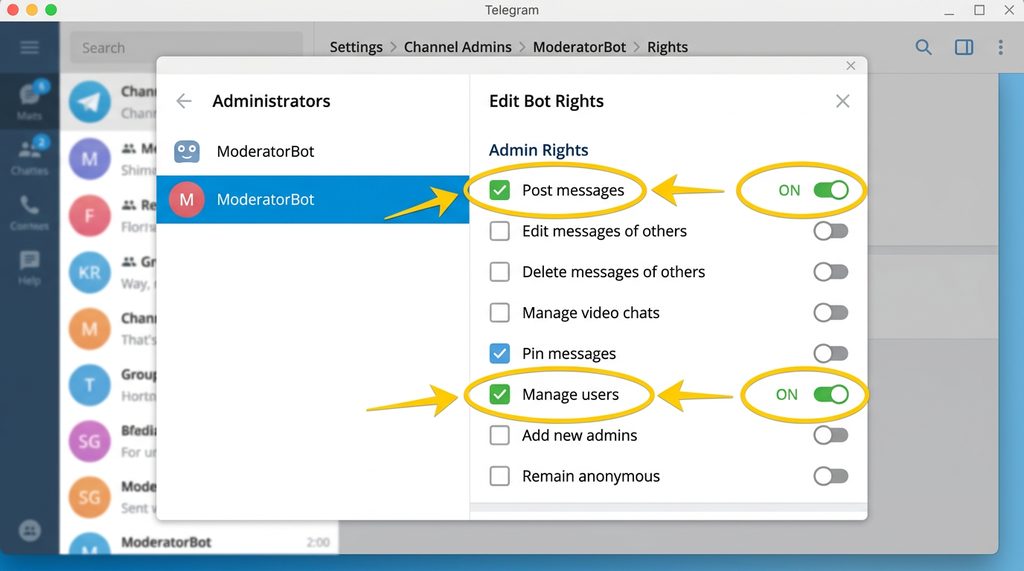Enable the Edit messages of others checkbox
1024x571 pixels.
click(500, 231)
